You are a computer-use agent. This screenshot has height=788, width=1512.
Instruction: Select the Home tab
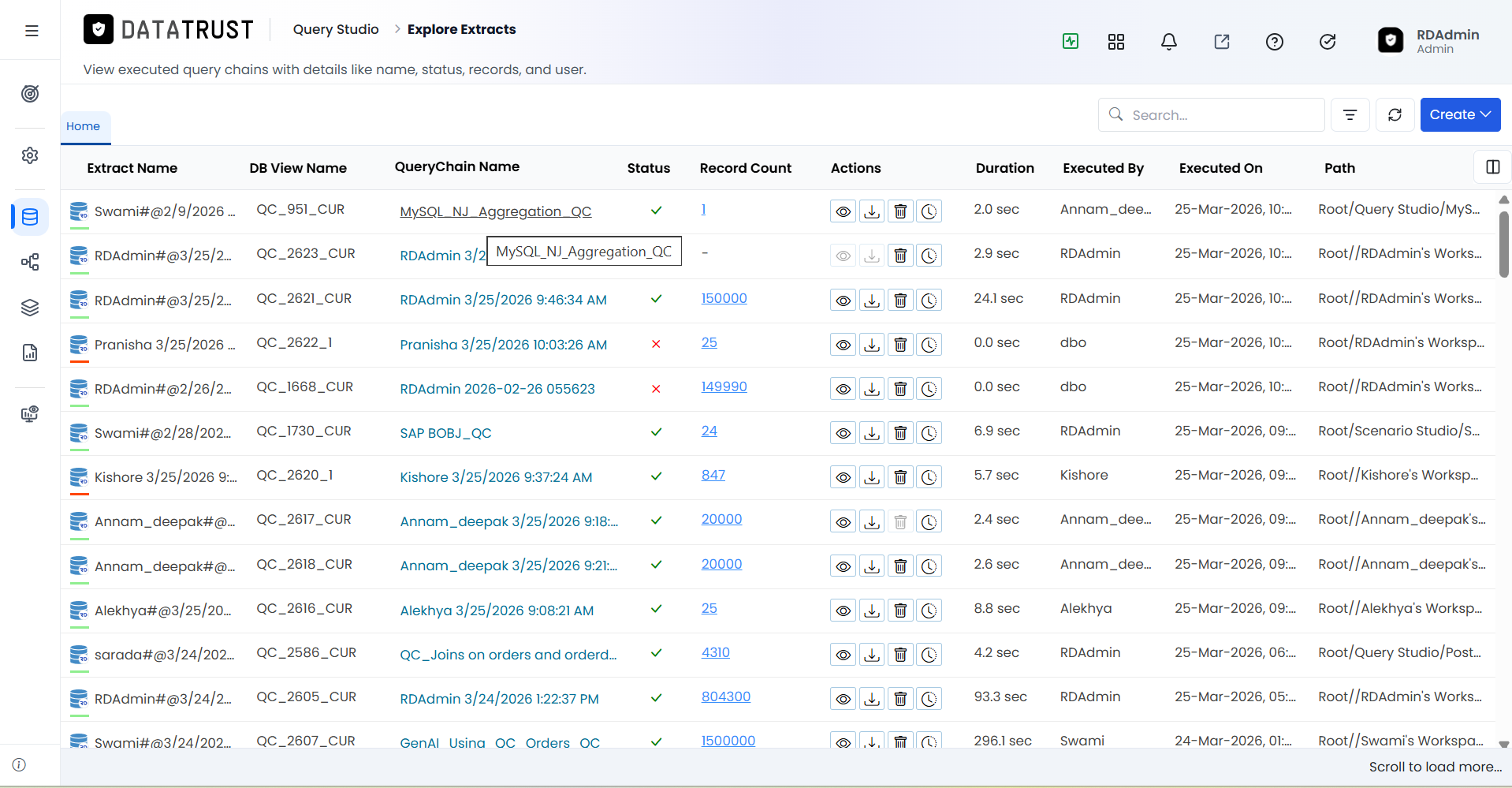(84, 126)
